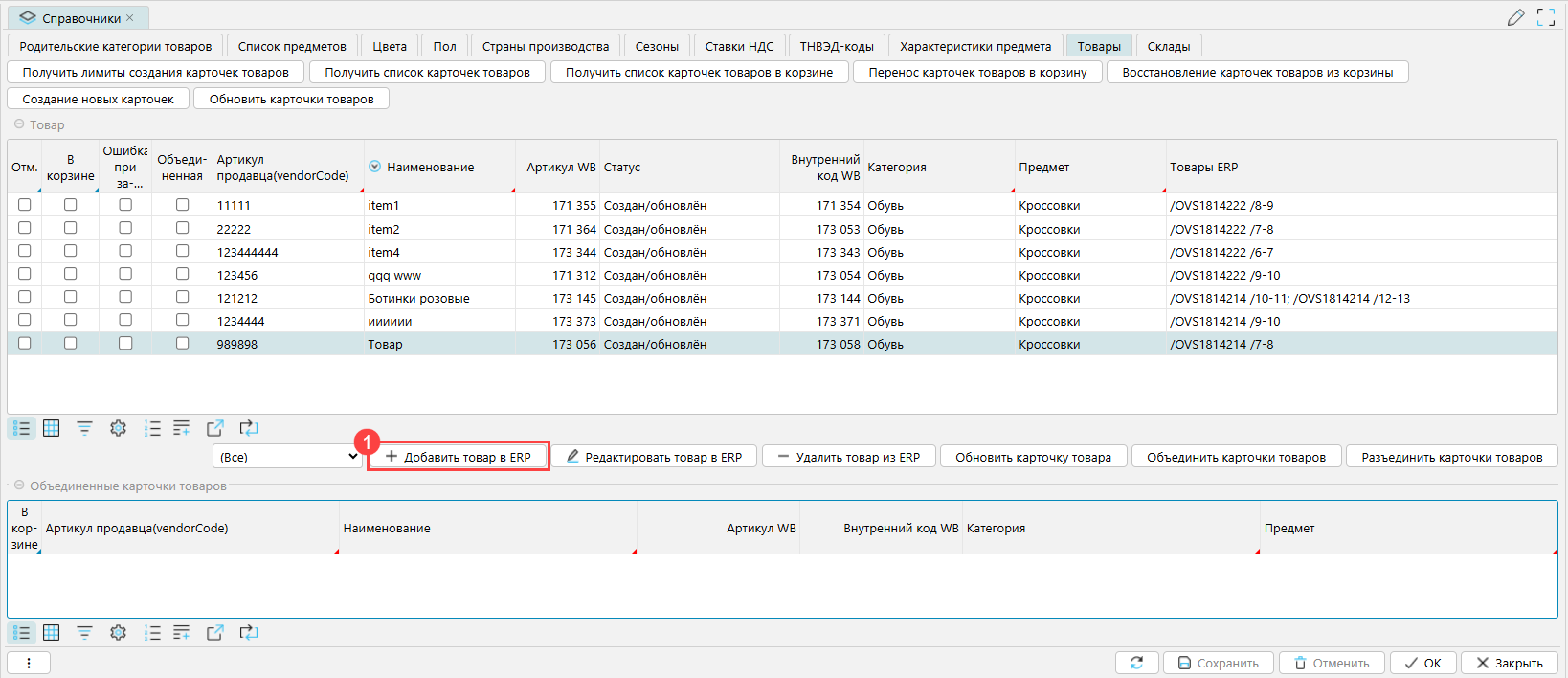Click filter icon in Товар grid toolbar
Image resolution: width=1568 pixels, height=678 pixels.
[84, 428]
